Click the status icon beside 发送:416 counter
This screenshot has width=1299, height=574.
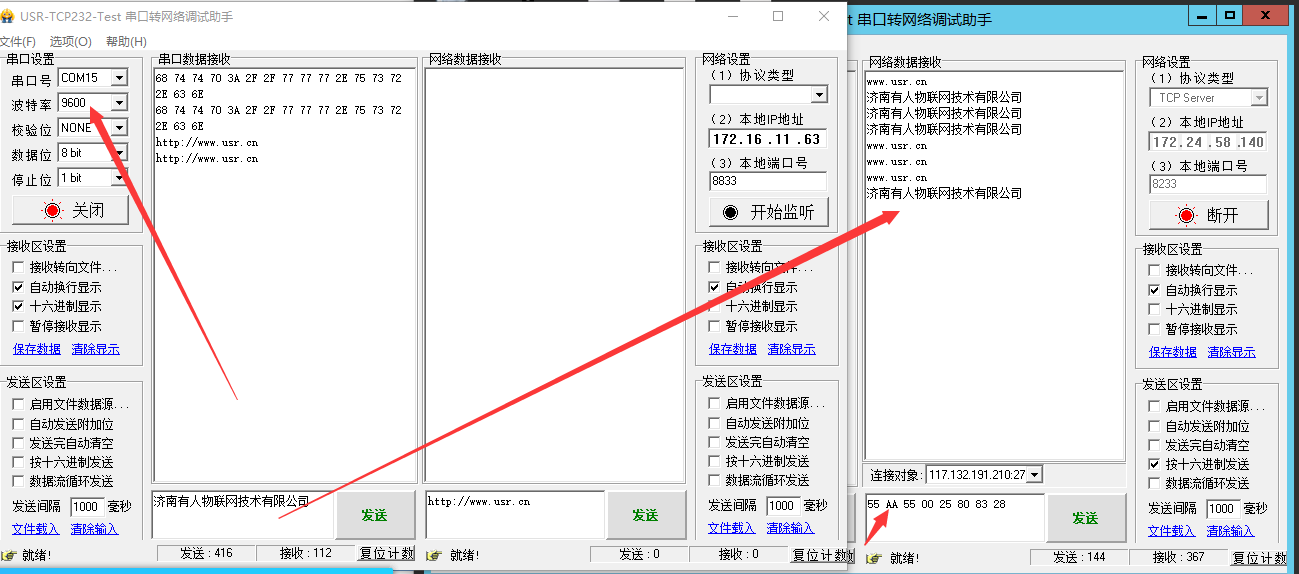pos(9,554)
